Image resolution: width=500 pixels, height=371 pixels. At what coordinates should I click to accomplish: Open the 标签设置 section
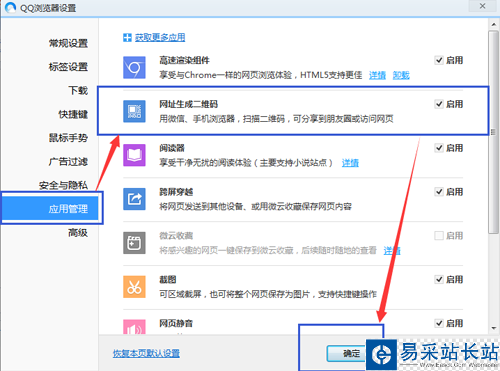click(68, 67)
